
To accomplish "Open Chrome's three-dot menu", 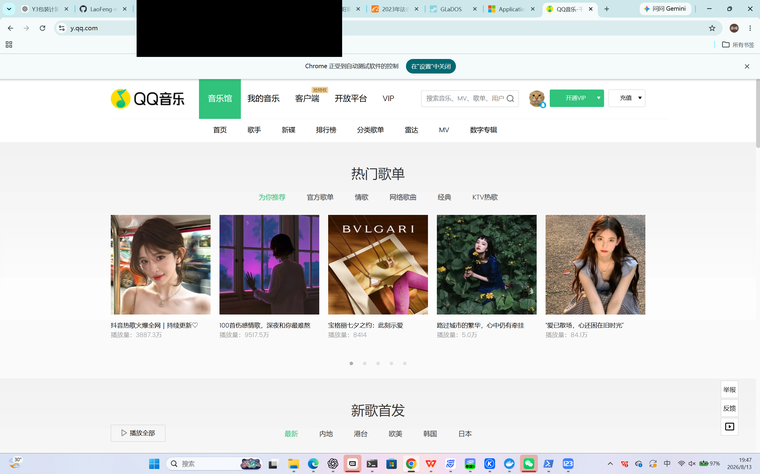I will (x=750, y=28).
